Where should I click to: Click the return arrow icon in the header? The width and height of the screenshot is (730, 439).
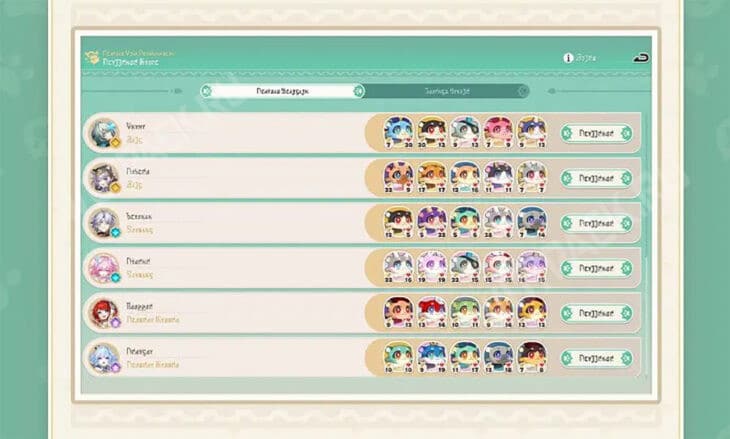pyautogui.click(x=641, y=58)
